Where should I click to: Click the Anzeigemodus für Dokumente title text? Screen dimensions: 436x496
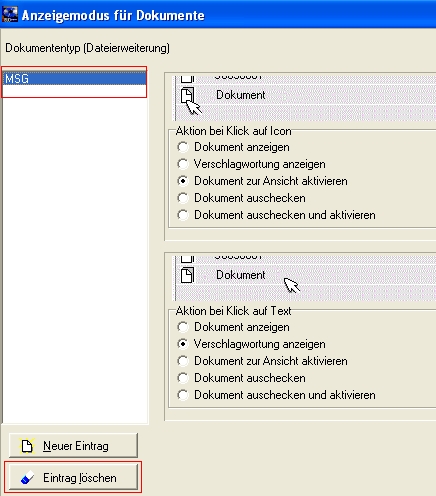coord(113,15)
